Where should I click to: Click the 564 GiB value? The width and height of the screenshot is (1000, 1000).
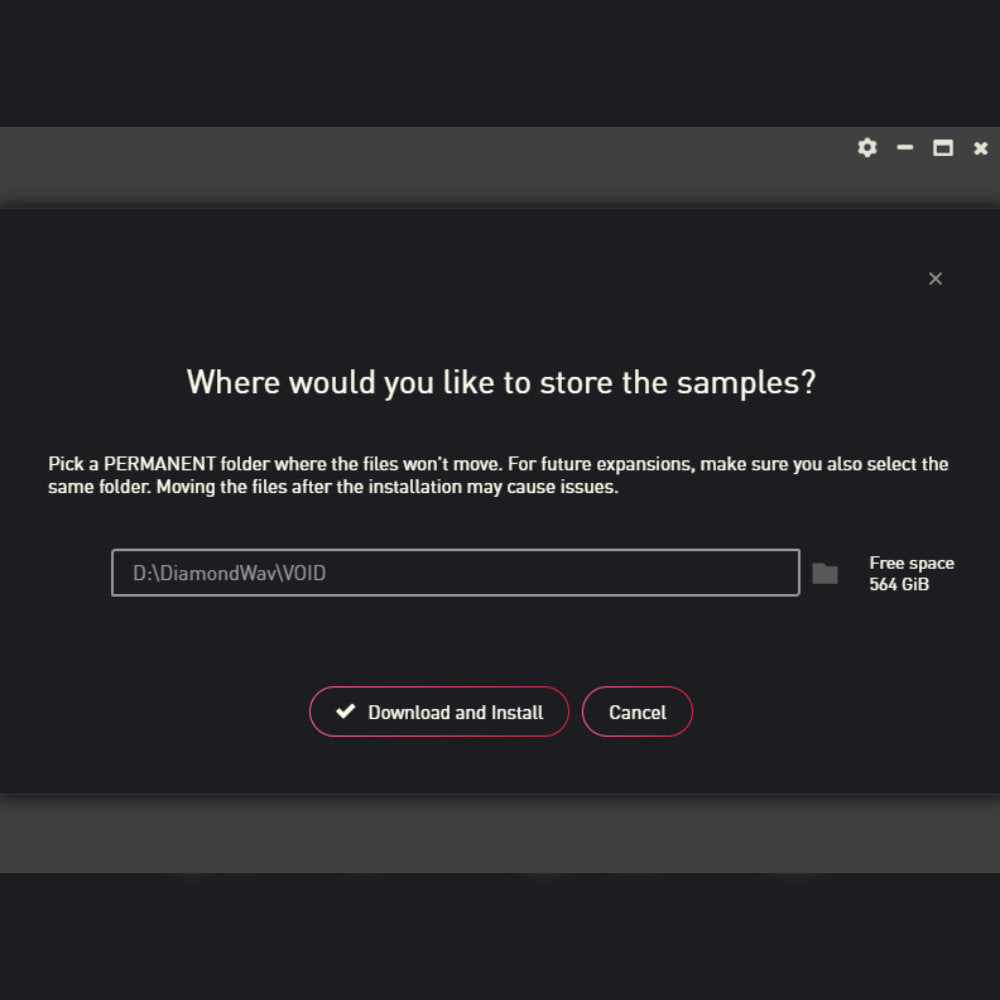point(899,584)
